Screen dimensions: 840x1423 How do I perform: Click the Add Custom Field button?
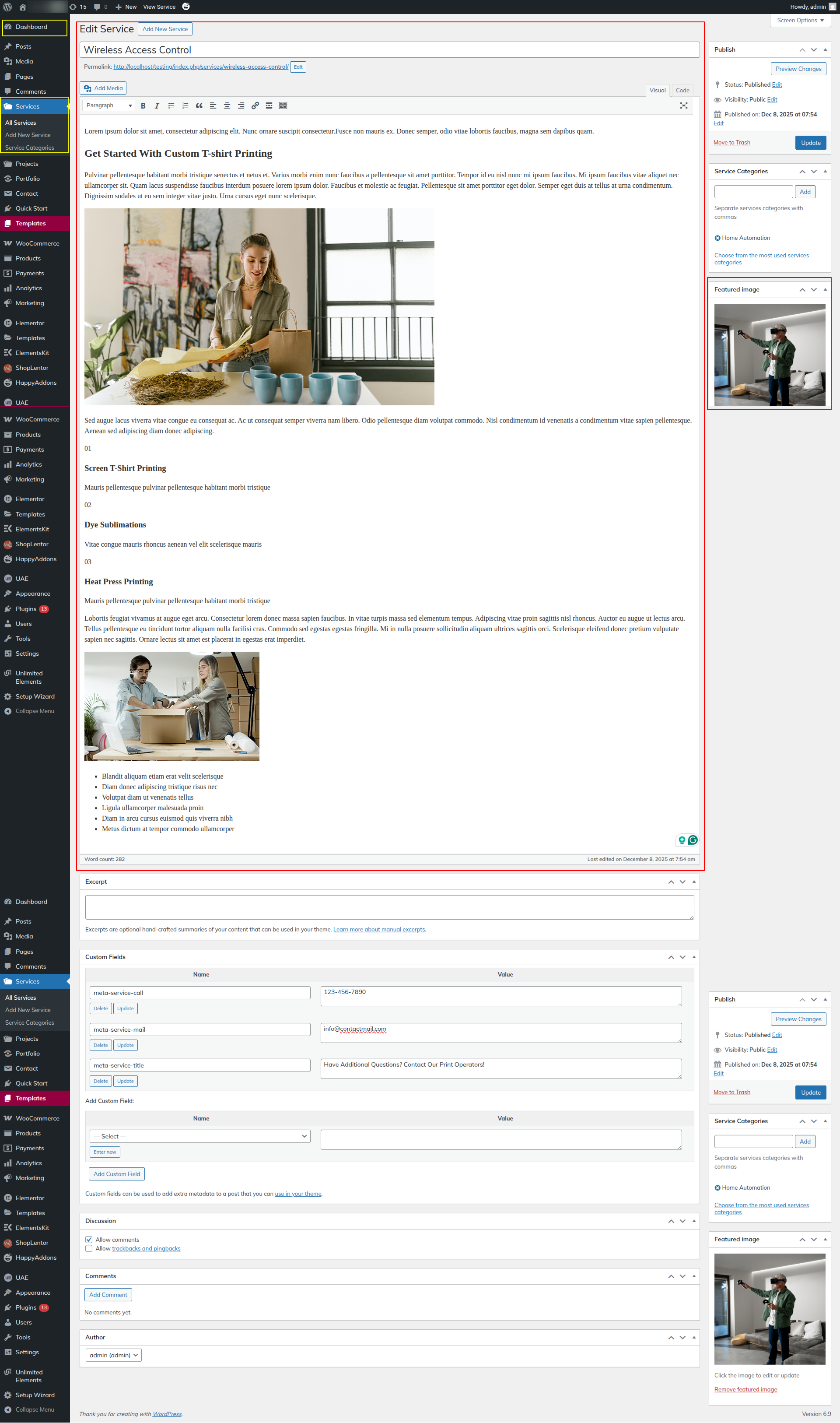pyautogui.click(x=117, y=1174)
